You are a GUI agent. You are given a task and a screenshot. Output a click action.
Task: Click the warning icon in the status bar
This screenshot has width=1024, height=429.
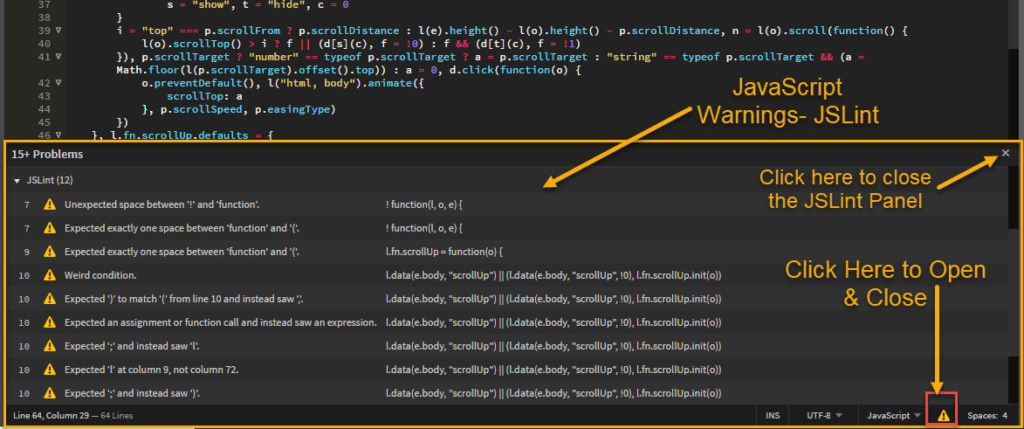(940, 414)
